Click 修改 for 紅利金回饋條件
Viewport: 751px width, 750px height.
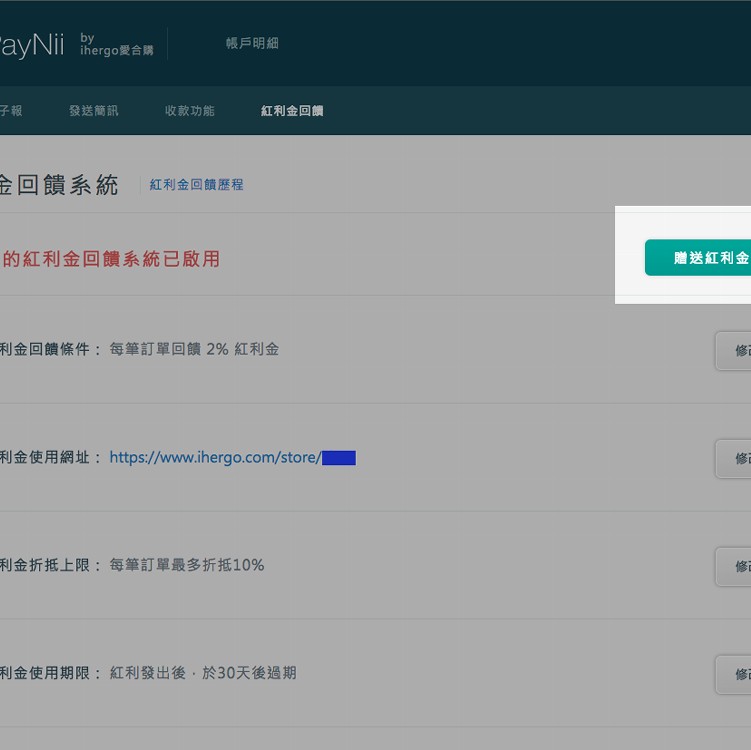(x=734, y=351)
